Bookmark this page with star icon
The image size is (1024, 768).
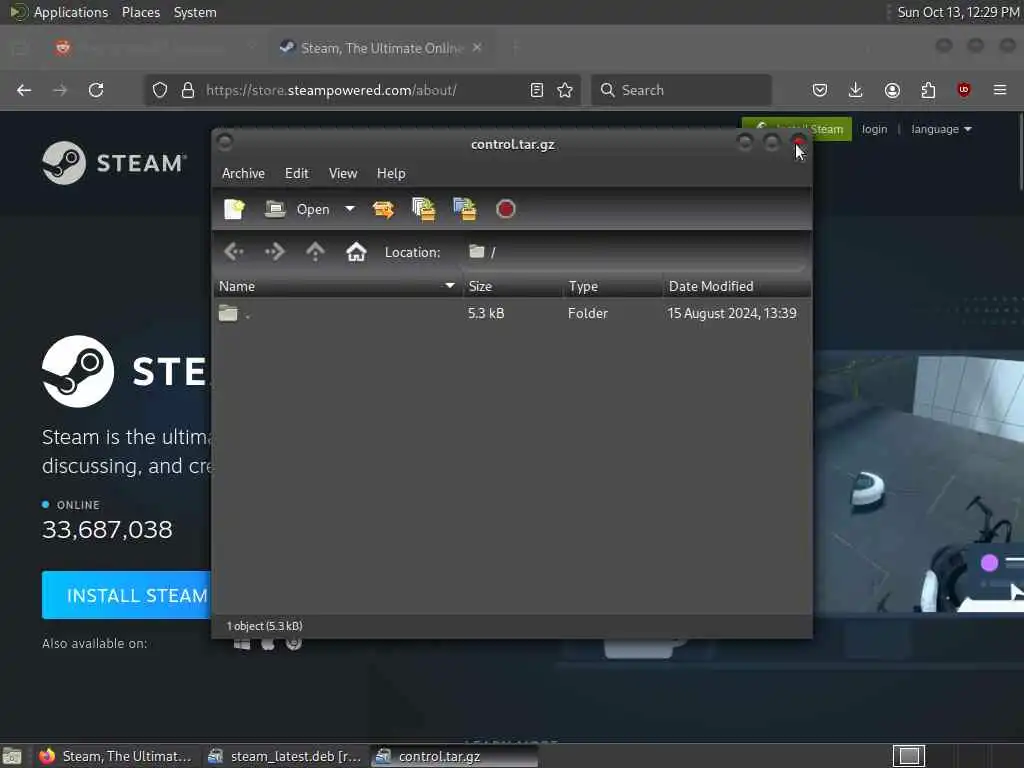pos(565,90)
